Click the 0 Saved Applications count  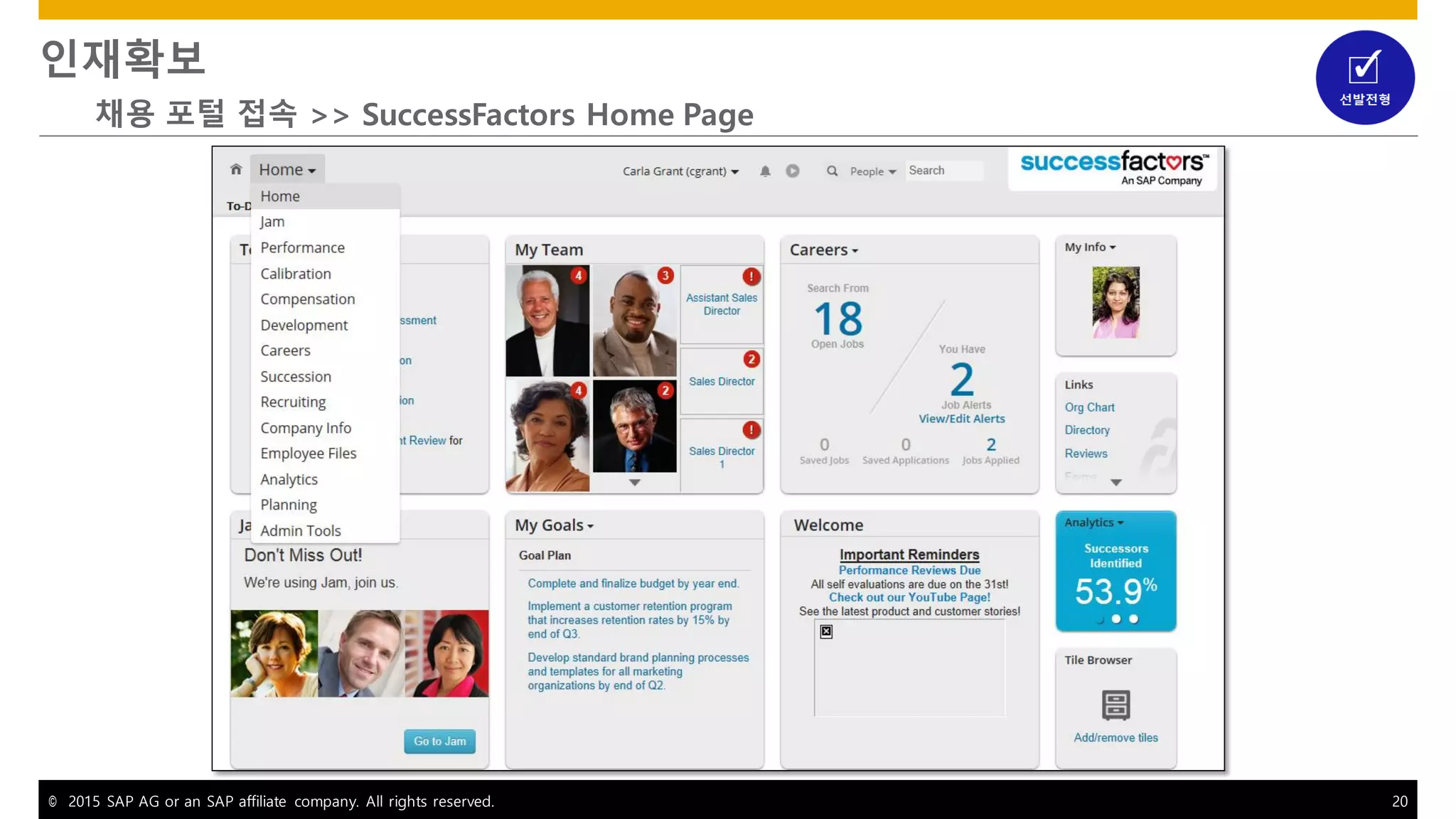[x=906, y=444]
